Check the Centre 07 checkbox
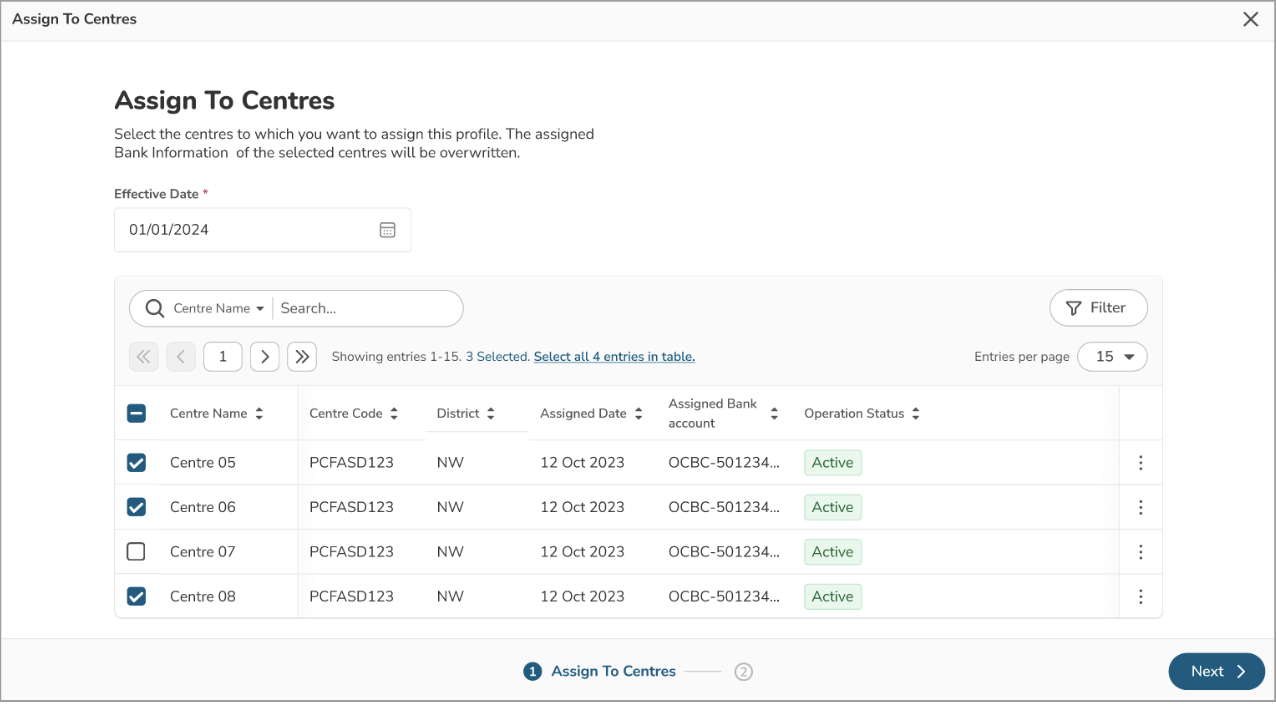The width and height of the screenshot is (1276, 704). 137,552
